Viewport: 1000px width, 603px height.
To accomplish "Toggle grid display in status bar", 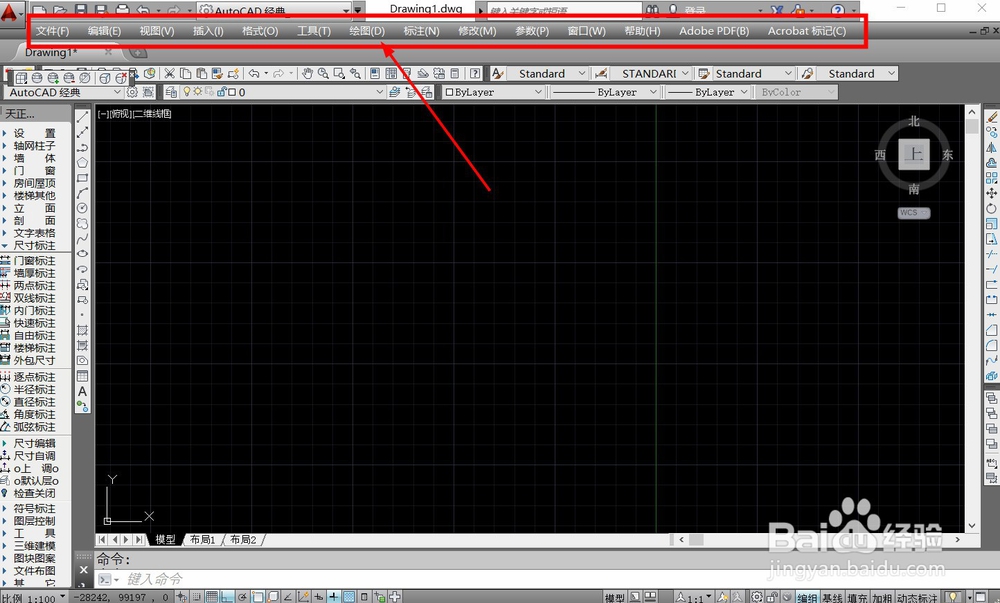I will point(212,597).
